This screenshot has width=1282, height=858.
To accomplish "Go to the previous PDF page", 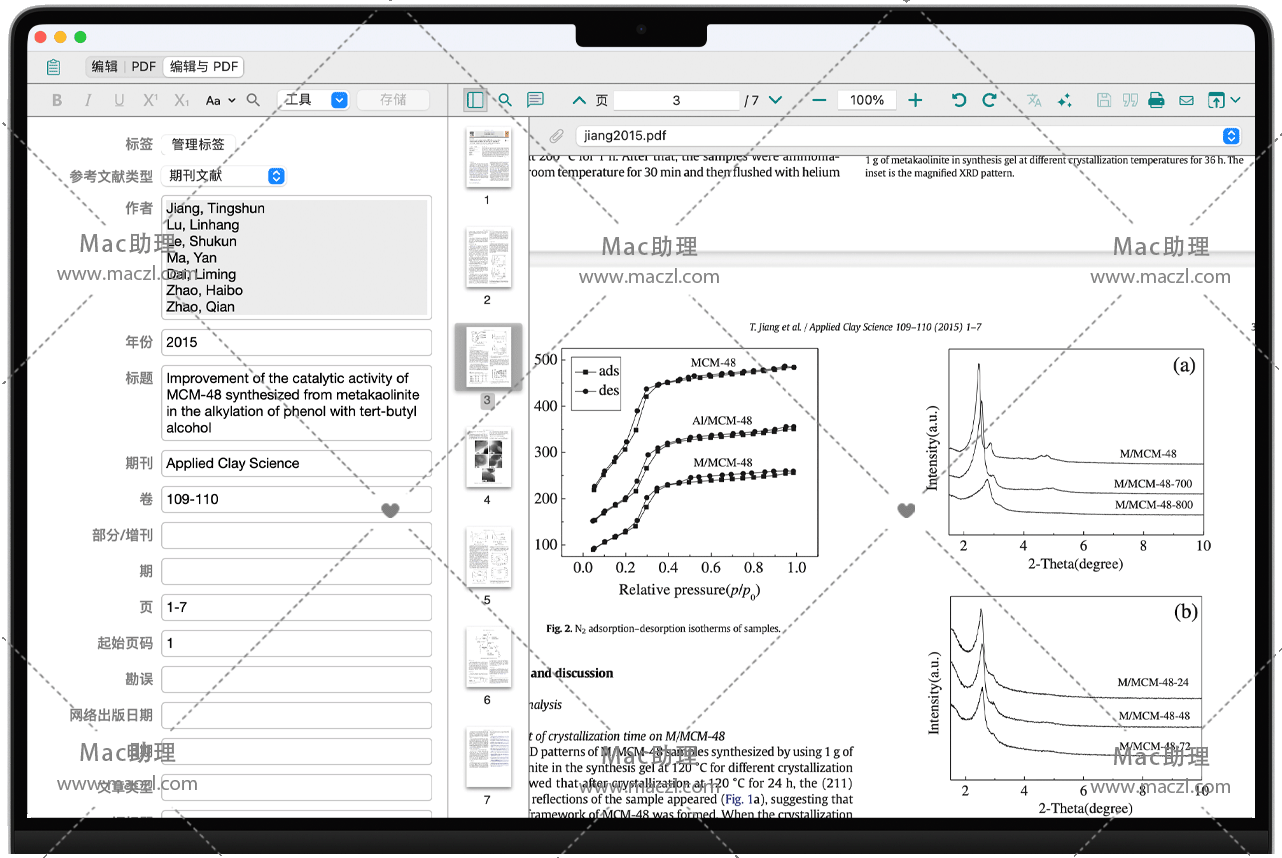I will point(579,100).
